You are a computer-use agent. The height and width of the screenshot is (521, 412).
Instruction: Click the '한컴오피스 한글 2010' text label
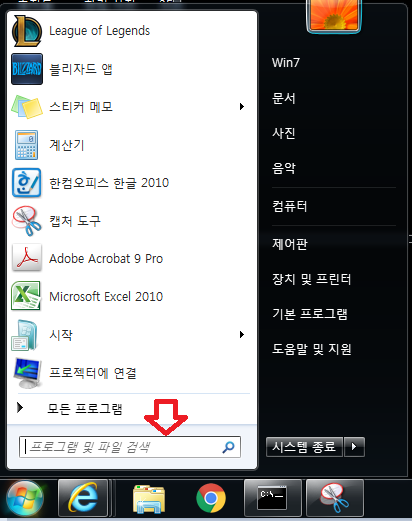109,183
